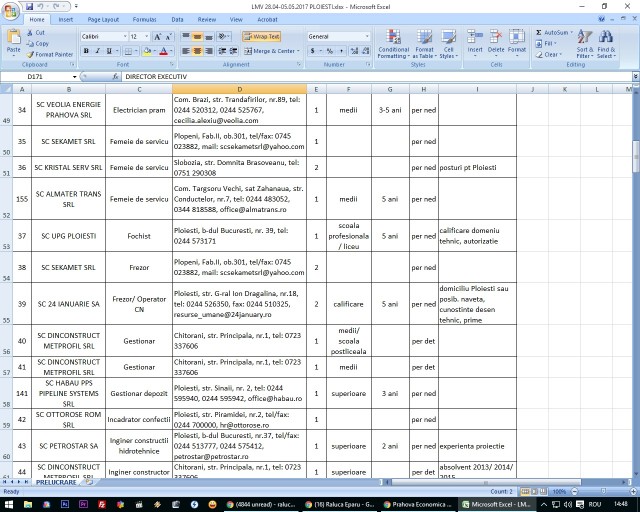This screenshot has width=640, height=512.
Task: Open Cell Styles gallery
Action: (449, 44)
